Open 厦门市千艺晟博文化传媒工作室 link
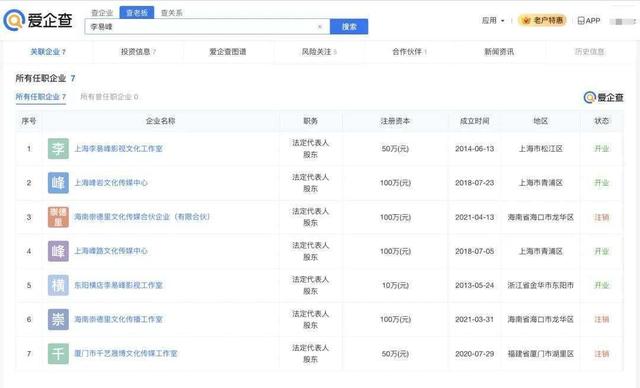 [126, 353]
